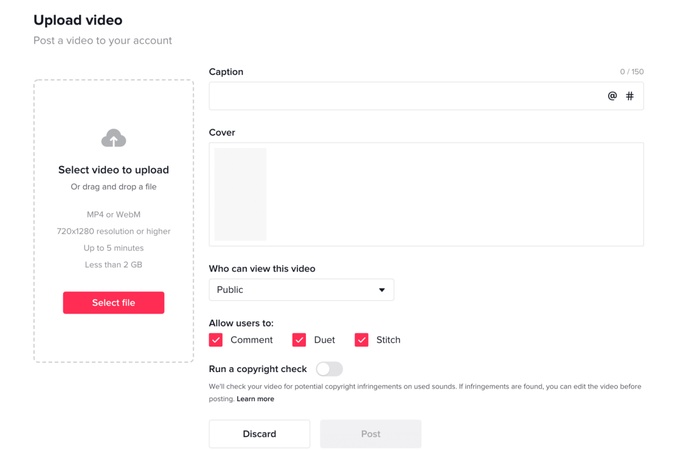
Task: Disable the Duet checkbox
Action: [299, 340]
